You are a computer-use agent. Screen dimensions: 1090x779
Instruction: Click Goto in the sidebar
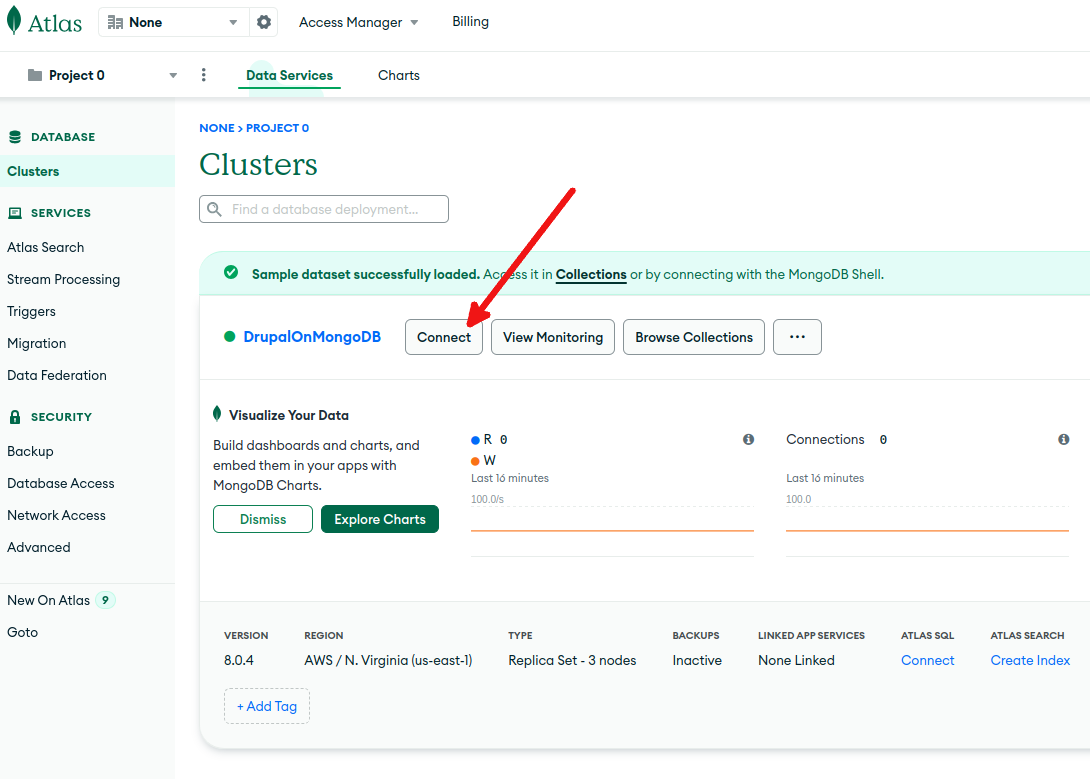[x=22, y=632]
